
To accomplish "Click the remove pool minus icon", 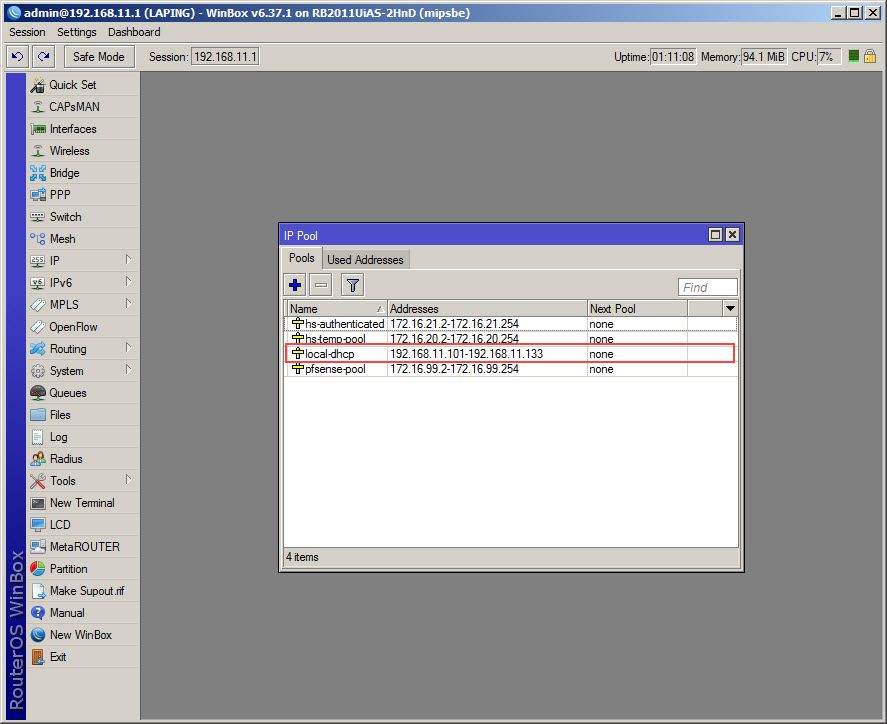I will tap(320, 286).
